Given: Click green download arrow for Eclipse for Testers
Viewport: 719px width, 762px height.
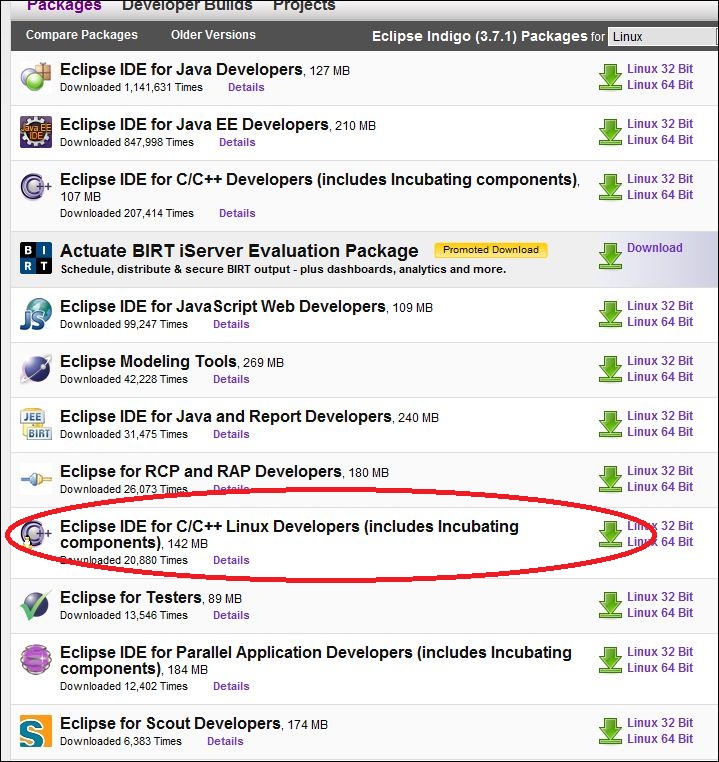Looking at the screenshot, I should pyautogui.click(x=610, y=605).
